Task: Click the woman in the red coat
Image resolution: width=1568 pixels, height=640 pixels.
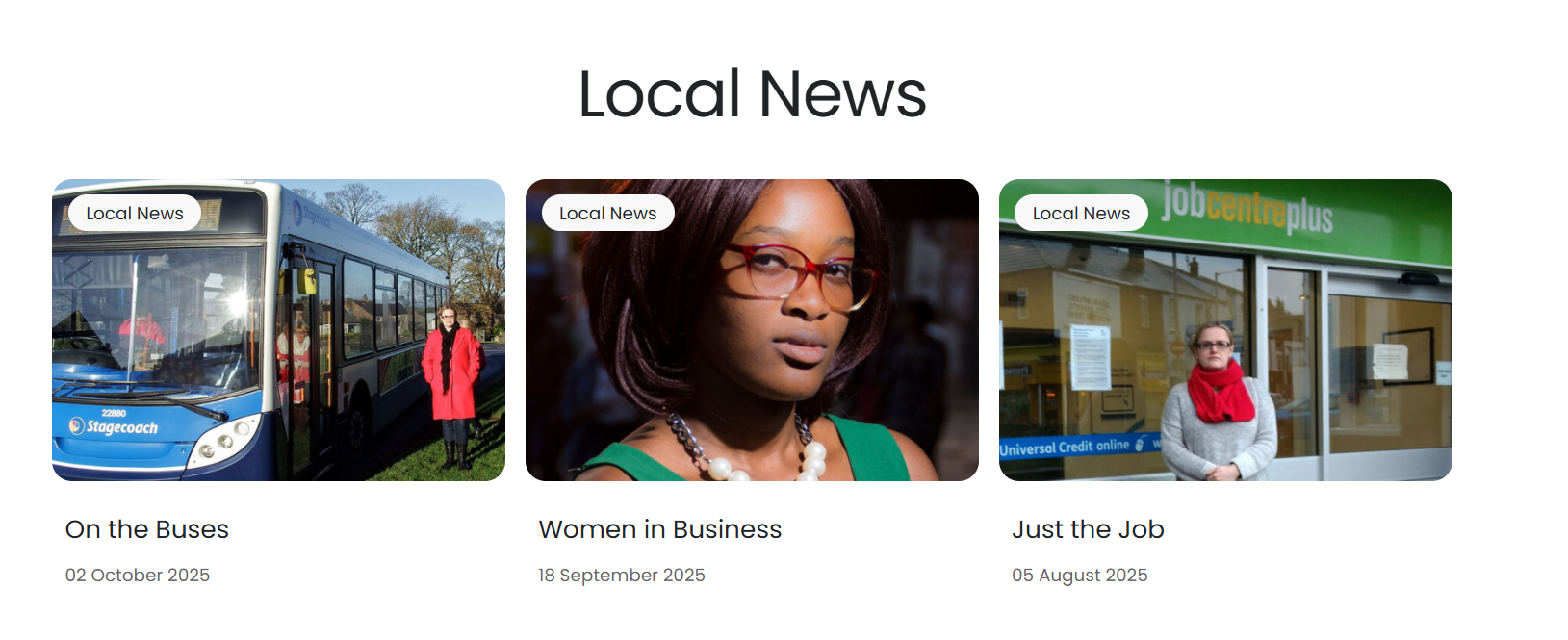Action: [451, 386]
